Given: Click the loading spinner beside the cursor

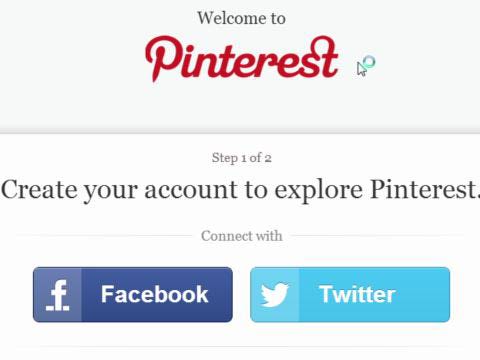Looking at the screenshot, I should [x=369, y=62].
